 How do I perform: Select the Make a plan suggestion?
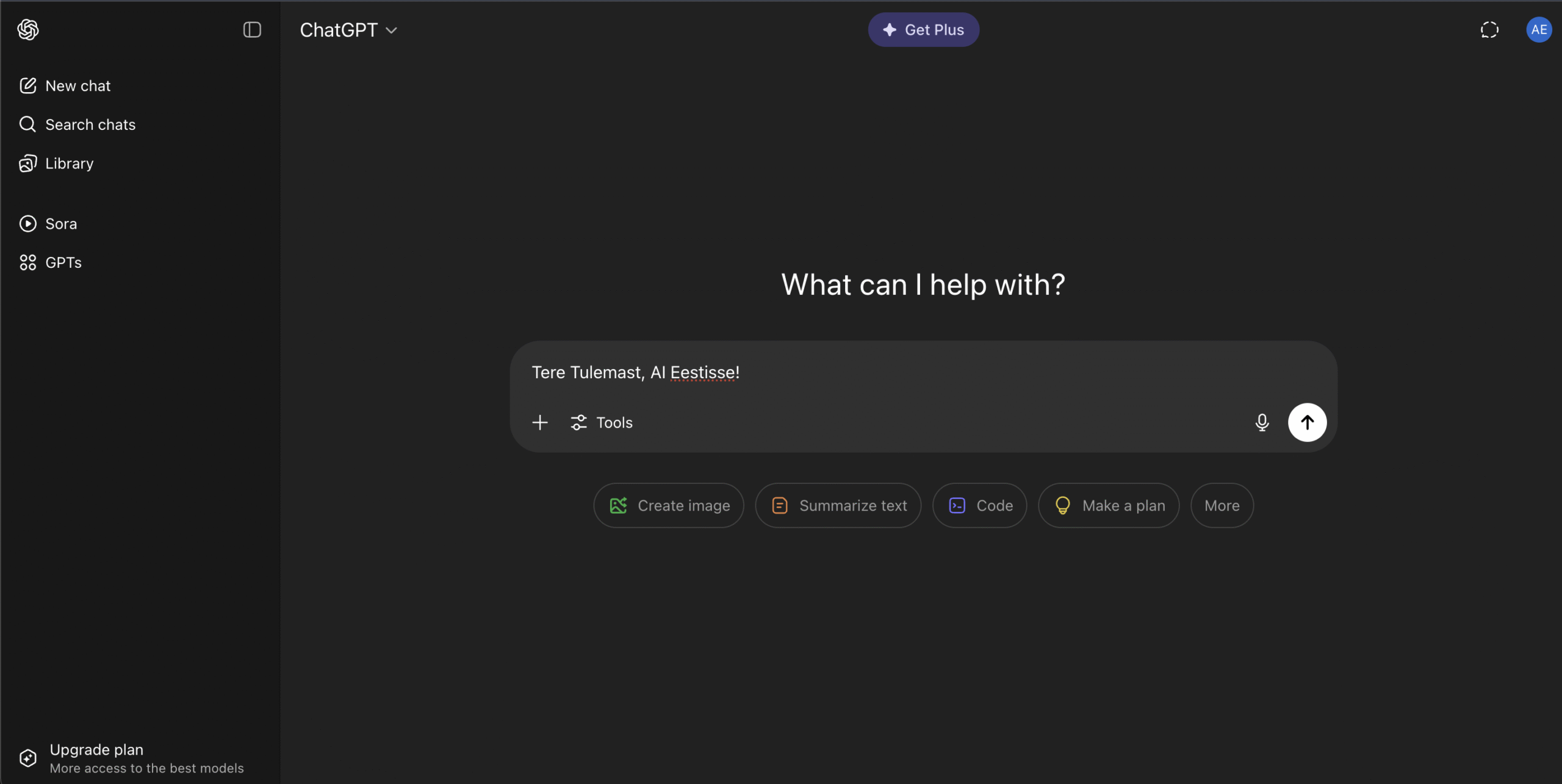[1109, 506]
